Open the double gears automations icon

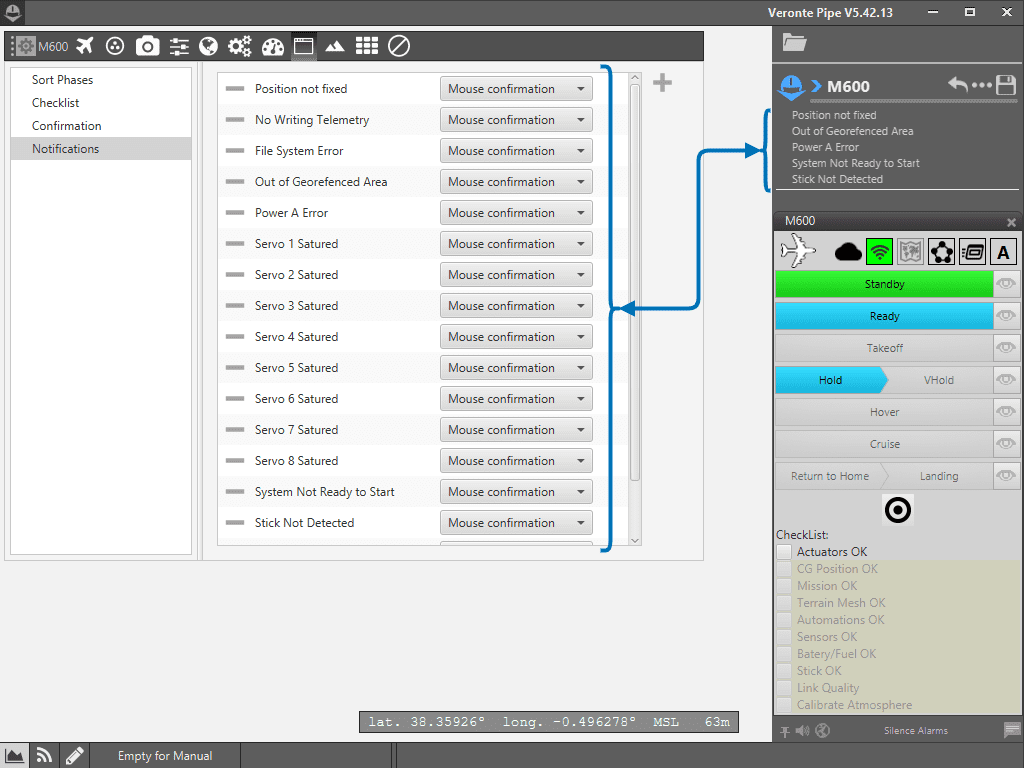pos(239,46)
